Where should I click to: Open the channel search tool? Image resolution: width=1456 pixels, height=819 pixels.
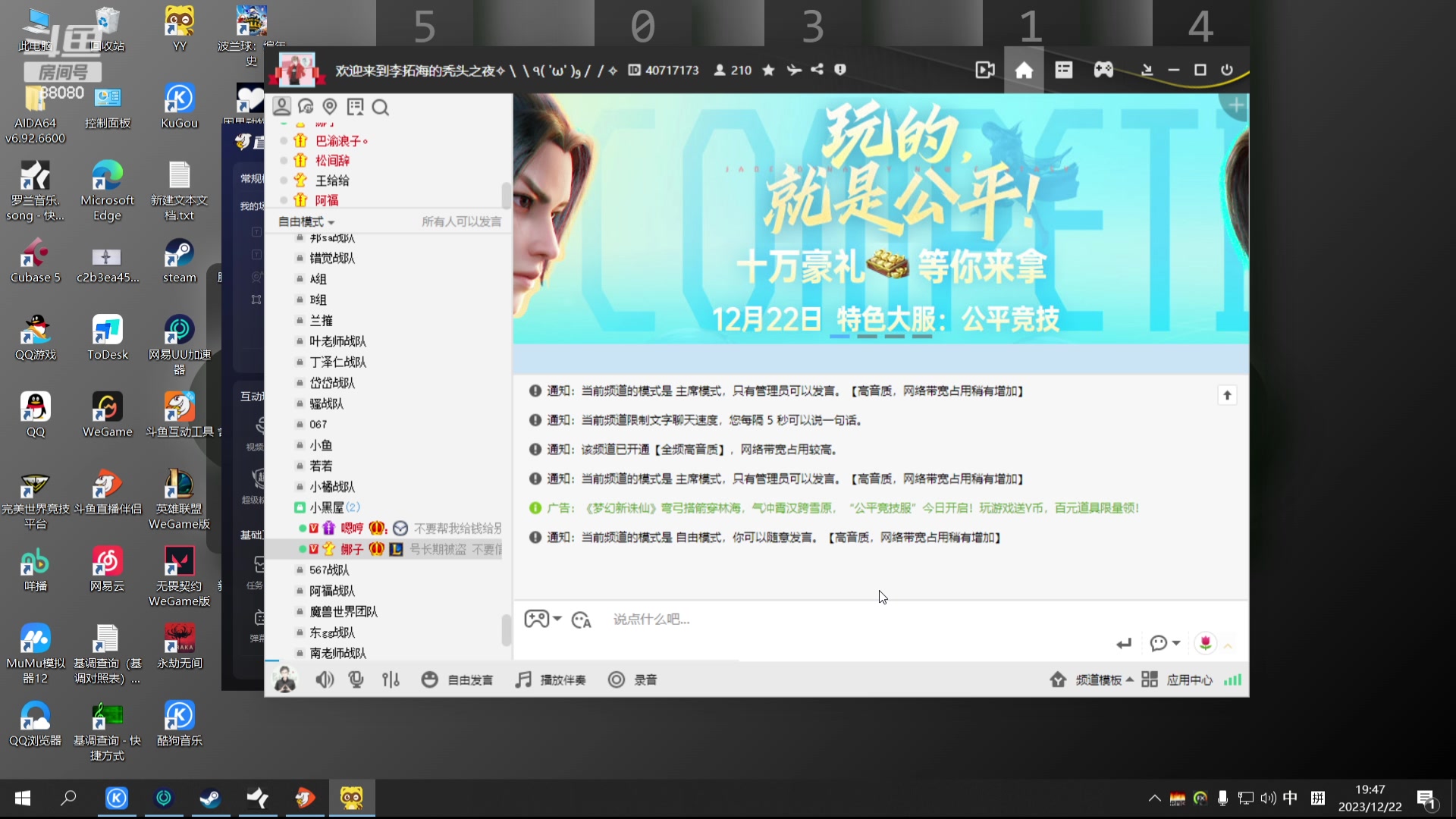[381, 107]
